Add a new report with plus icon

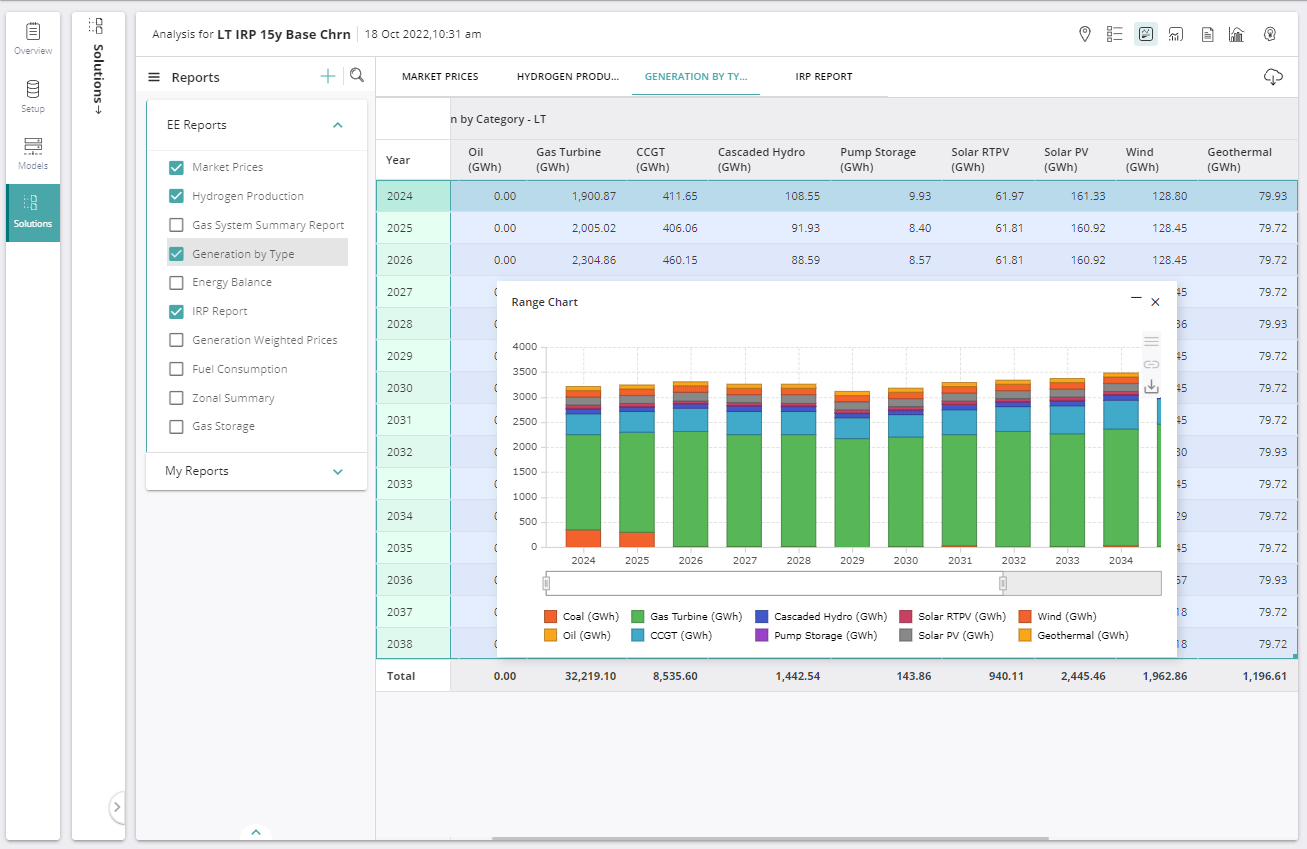point(328,76)
